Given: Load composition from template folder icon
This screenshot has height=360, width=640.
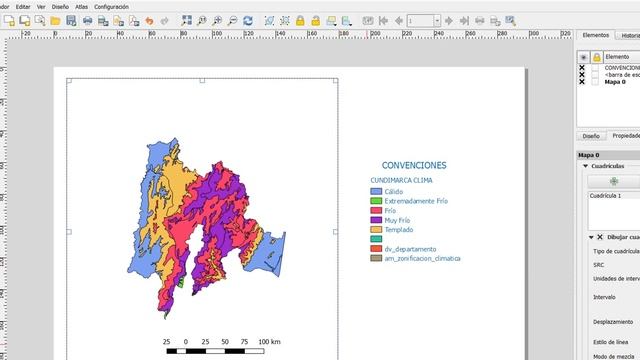Looking at the screenshot, I should point(56,20).
